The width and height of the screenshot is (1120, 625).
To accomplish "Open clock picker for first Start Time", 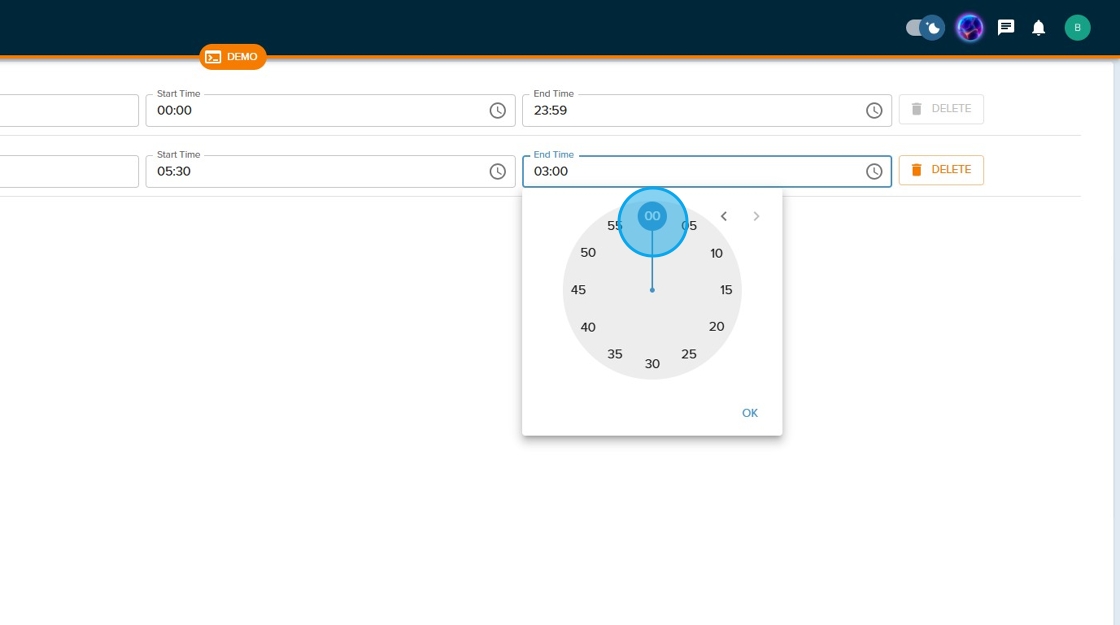I will (497, 111).
